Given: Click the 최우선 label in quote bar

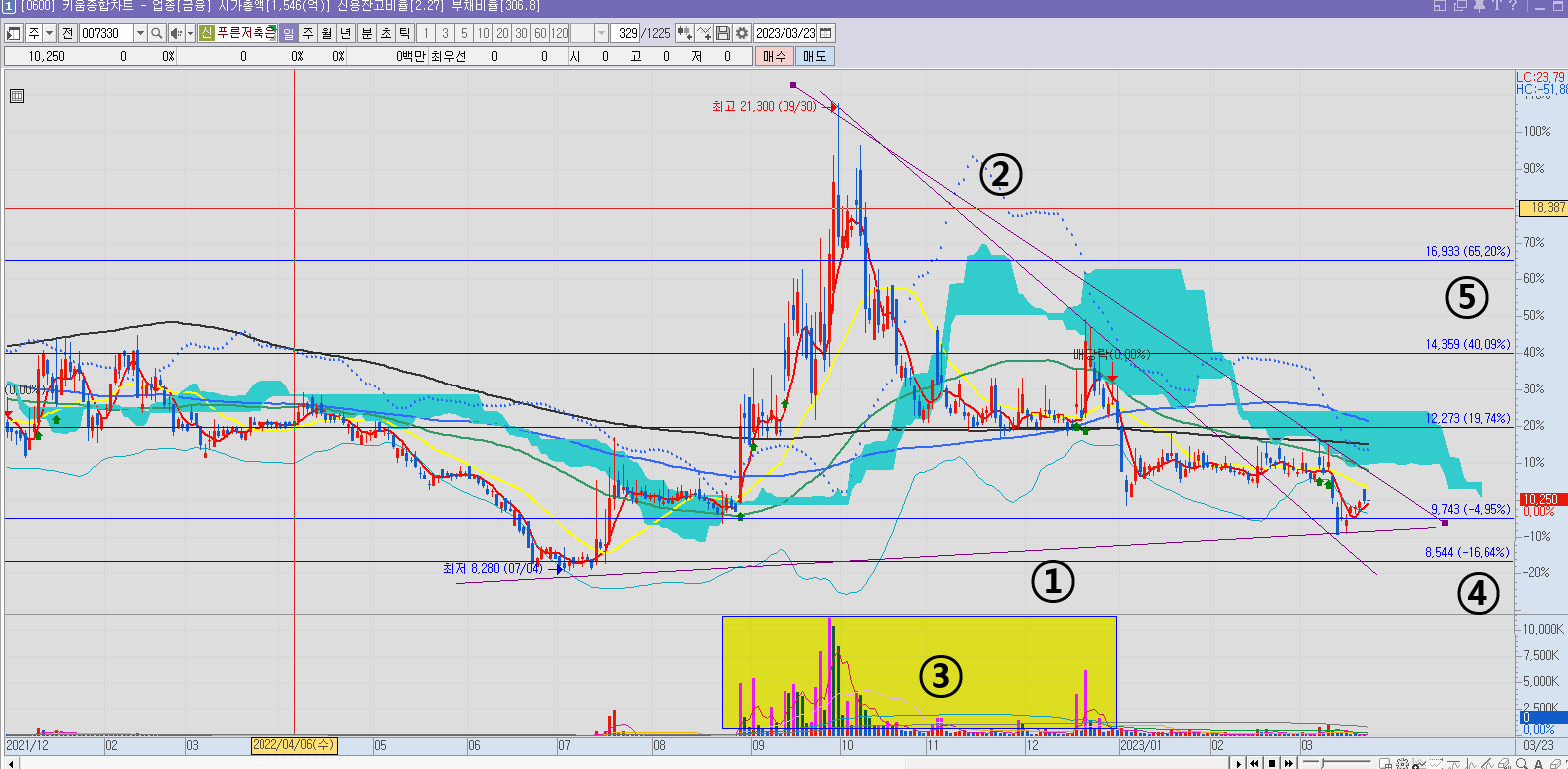Looking at the screenshot, I should pyautogui.click(x=448, y=56).
